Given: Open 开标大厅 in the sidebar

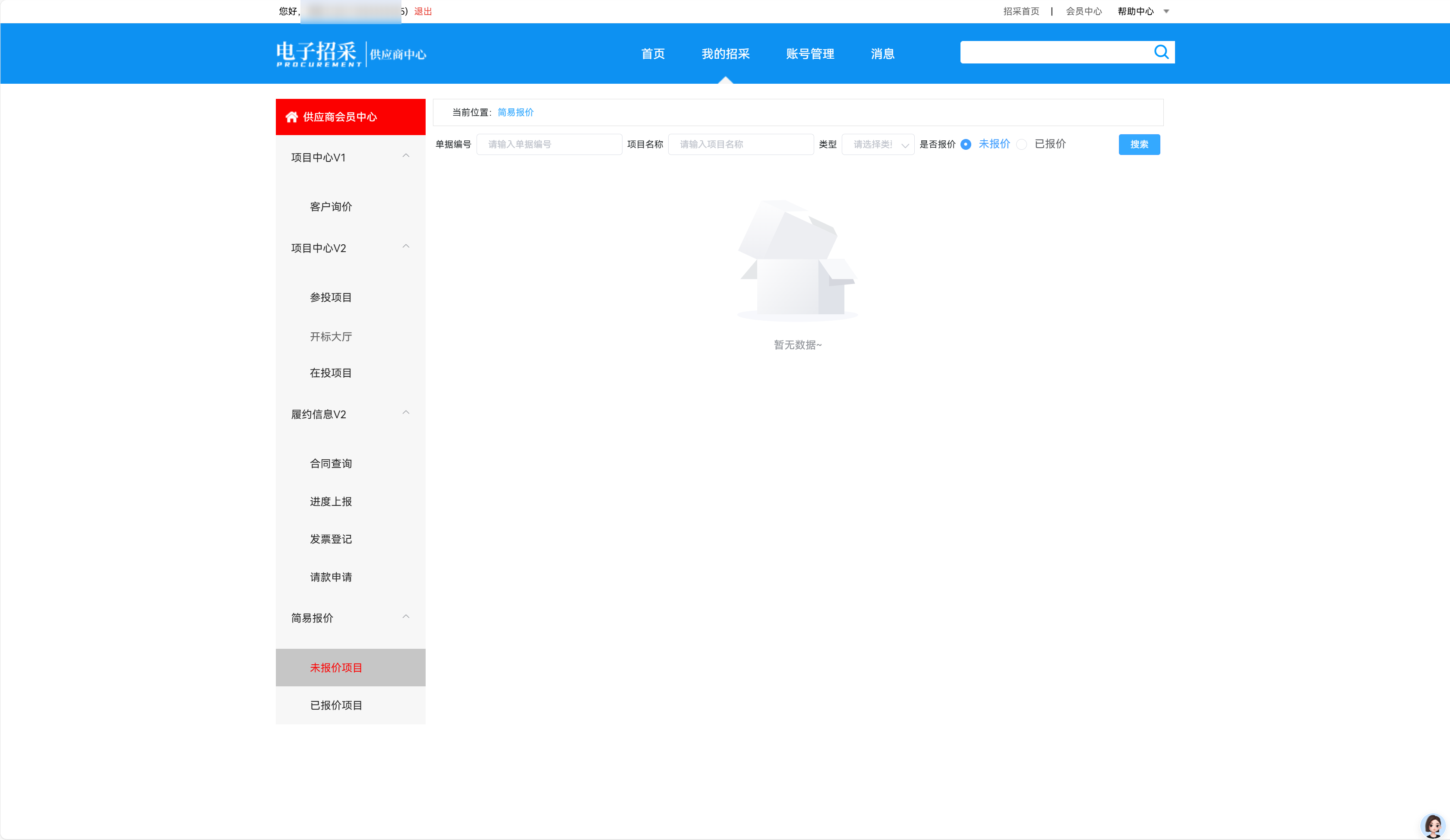Looking at the screenshot, I should pos(331,337).
